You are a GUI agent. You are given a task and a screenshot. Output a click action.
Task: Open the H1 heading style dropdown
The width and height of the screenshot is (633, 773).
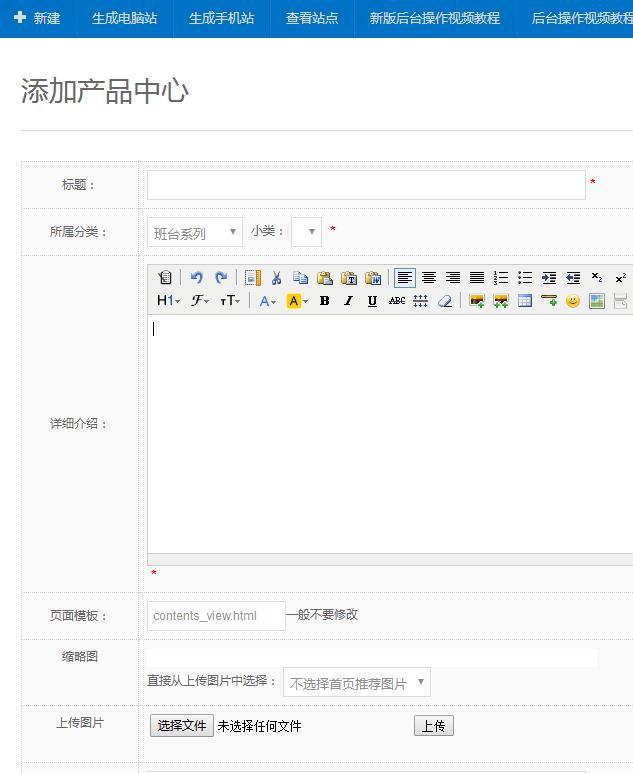tap(168, 301)
